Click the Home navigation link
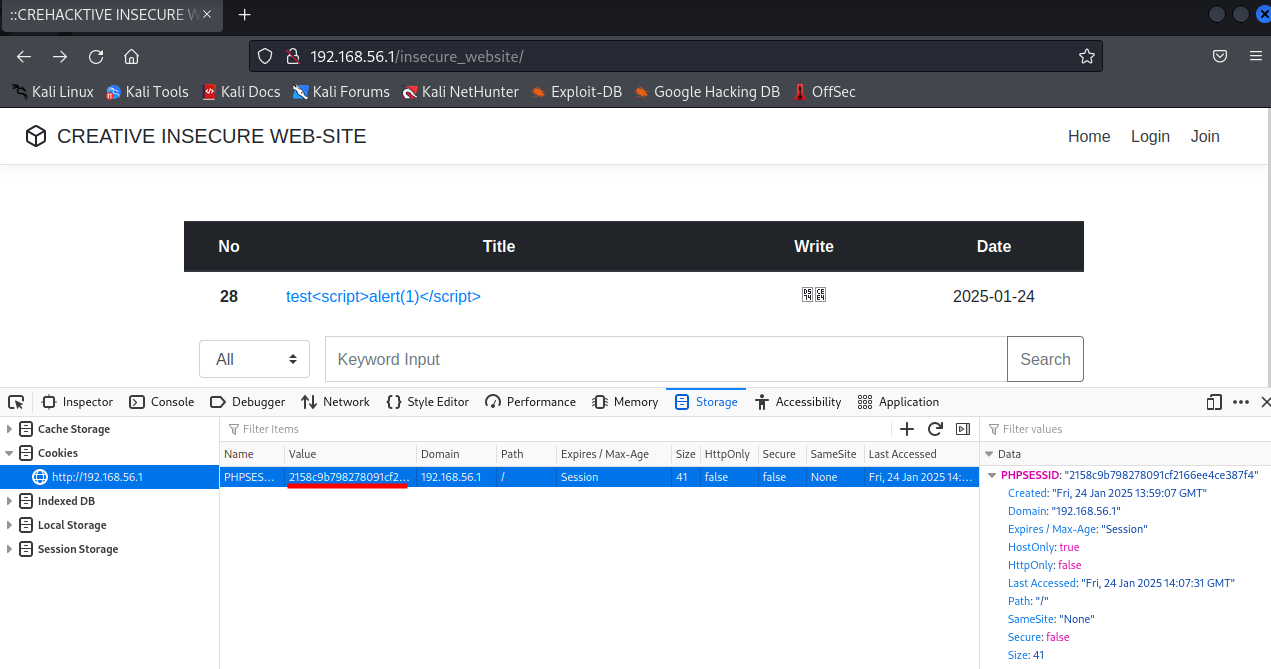The height and width of the screenshot is (669, 1271). [1089, 137]
